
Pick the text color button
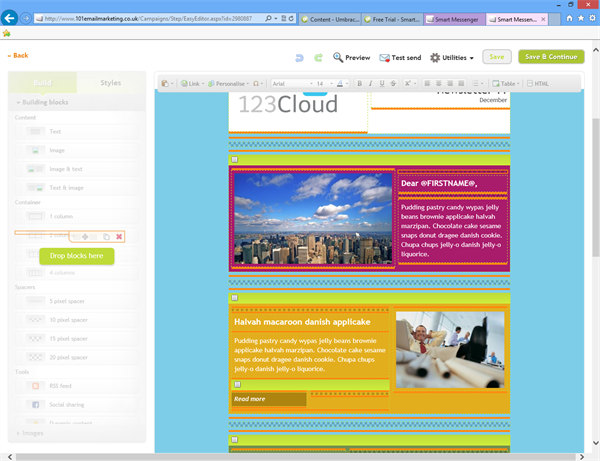[x=342, y=83]
